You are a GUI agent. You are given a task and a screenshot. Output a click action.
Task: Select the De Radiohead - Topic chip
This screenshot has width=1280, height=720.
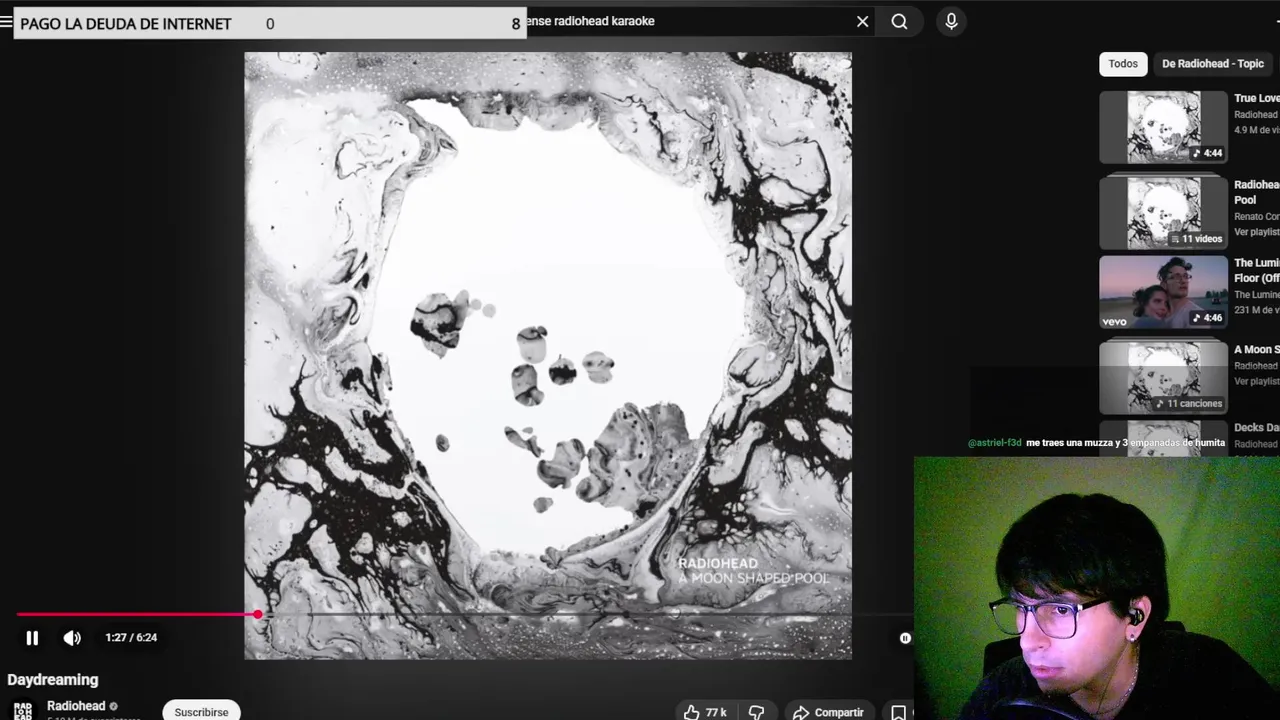1213,64
